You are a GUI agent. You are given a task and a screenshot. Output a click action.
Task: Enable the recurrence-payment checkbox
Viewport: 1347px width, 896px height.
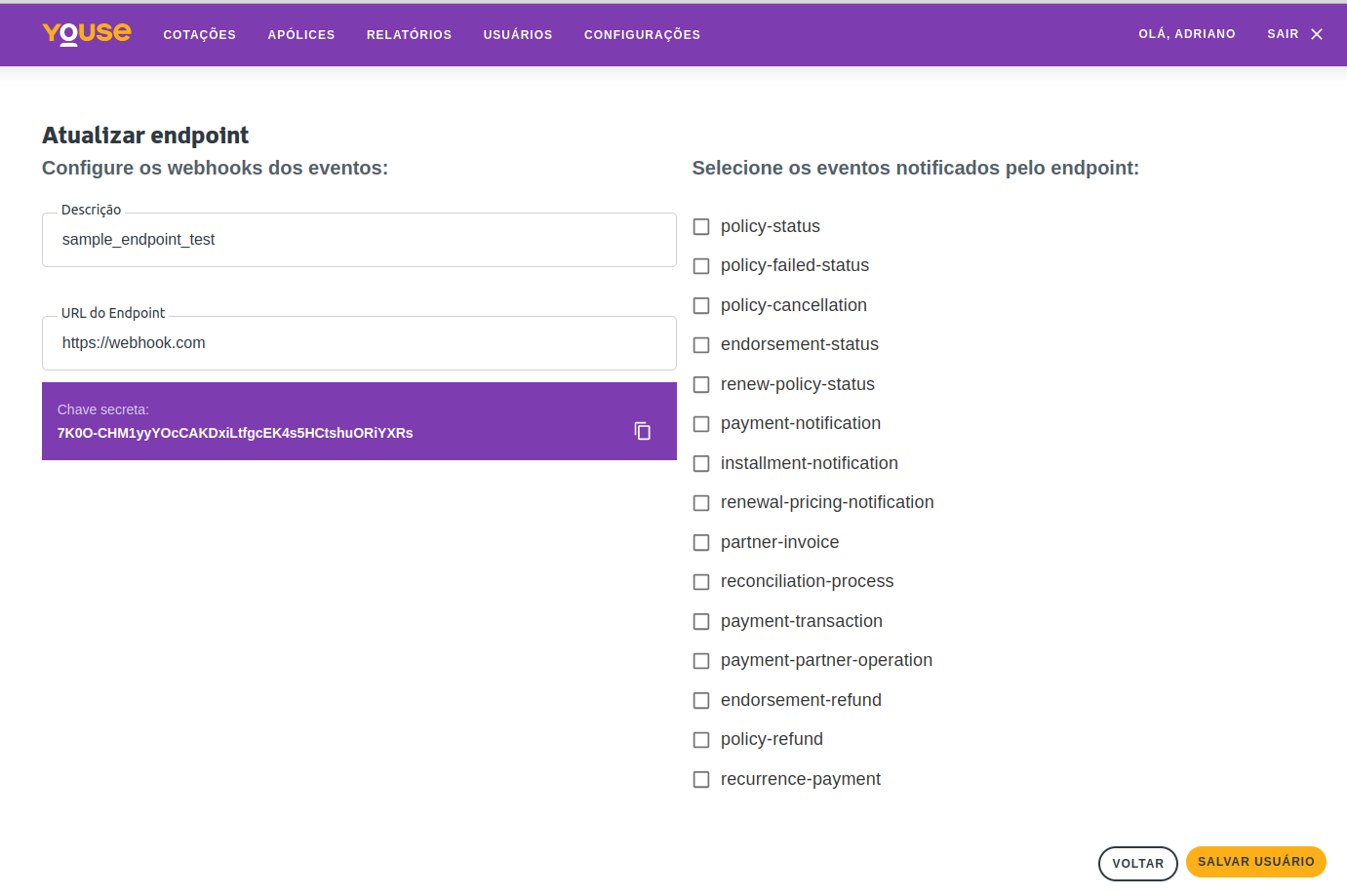(x=701, y=780)
